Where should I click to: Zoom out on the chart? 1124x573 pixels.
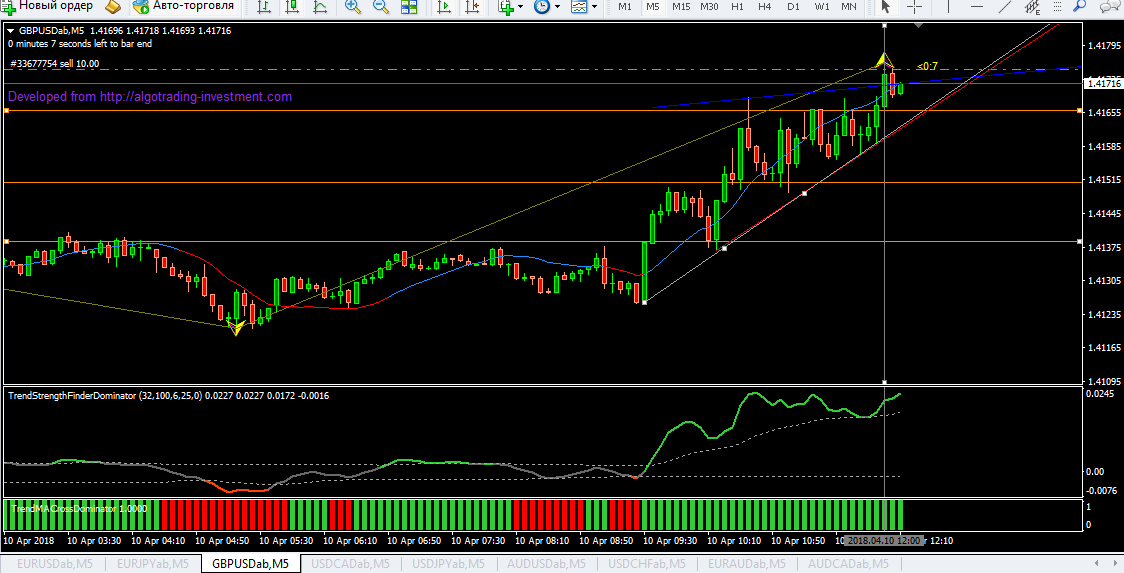(381, 7)
